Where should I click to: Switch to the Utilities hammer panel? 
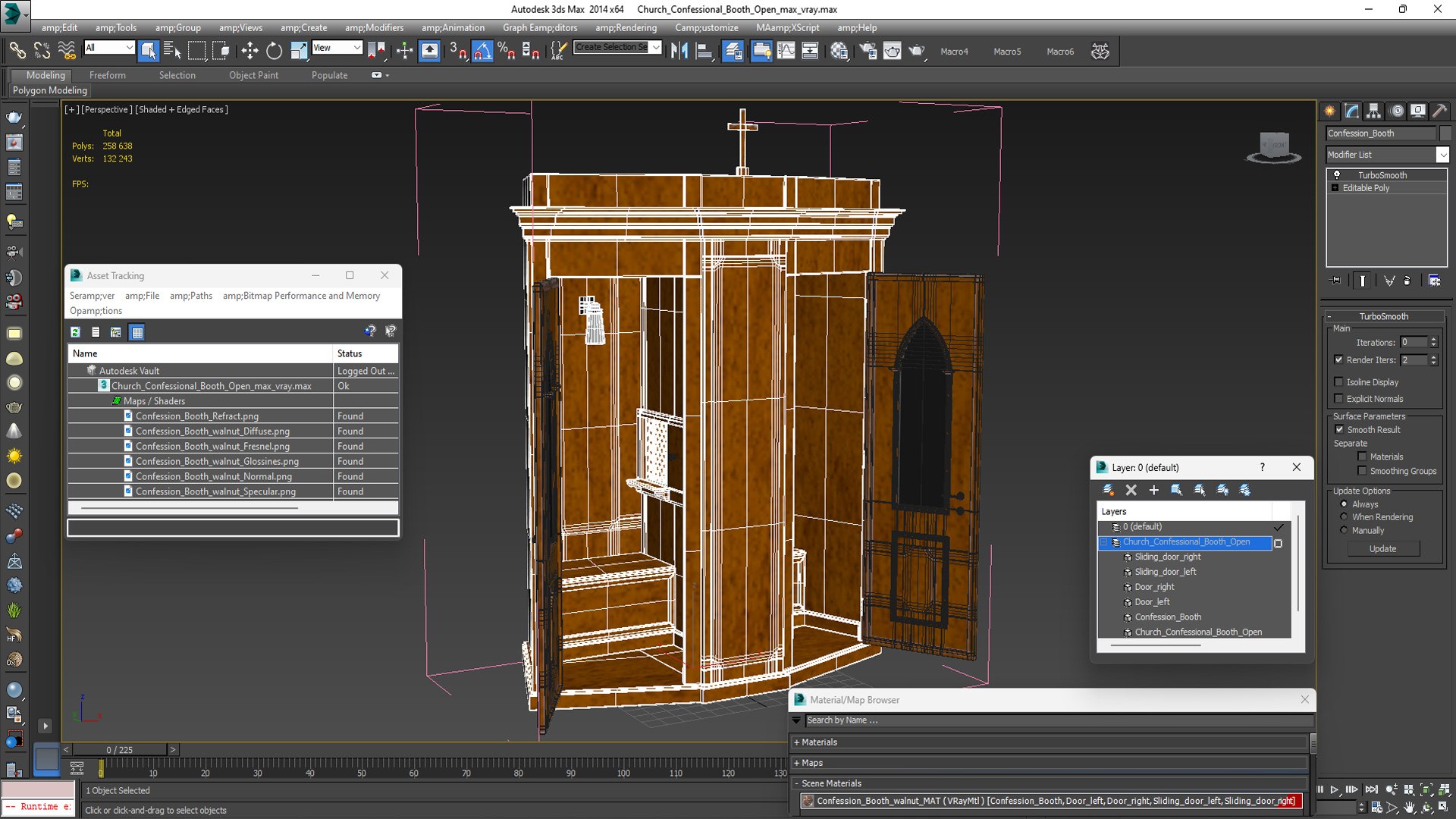1440,111
